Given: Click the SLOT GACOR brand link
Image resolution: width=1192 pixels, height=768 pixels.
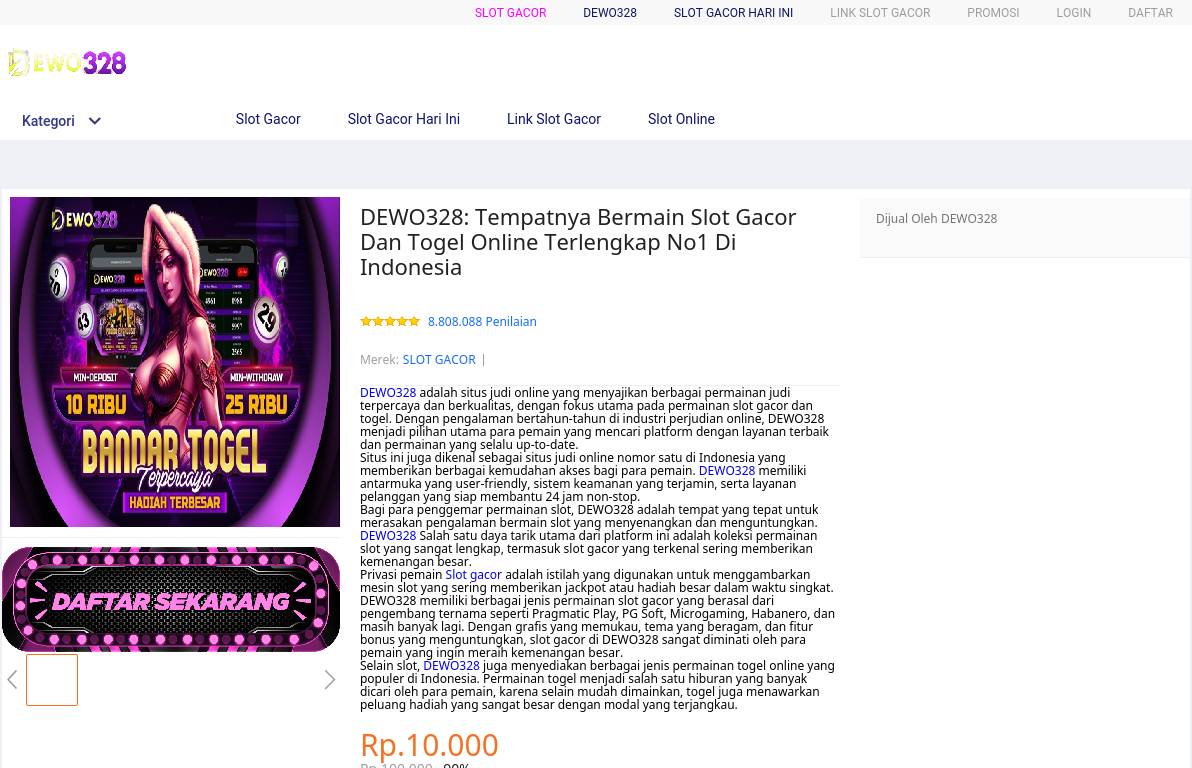Looking at the screenshot, I should [x=439, y=360].
